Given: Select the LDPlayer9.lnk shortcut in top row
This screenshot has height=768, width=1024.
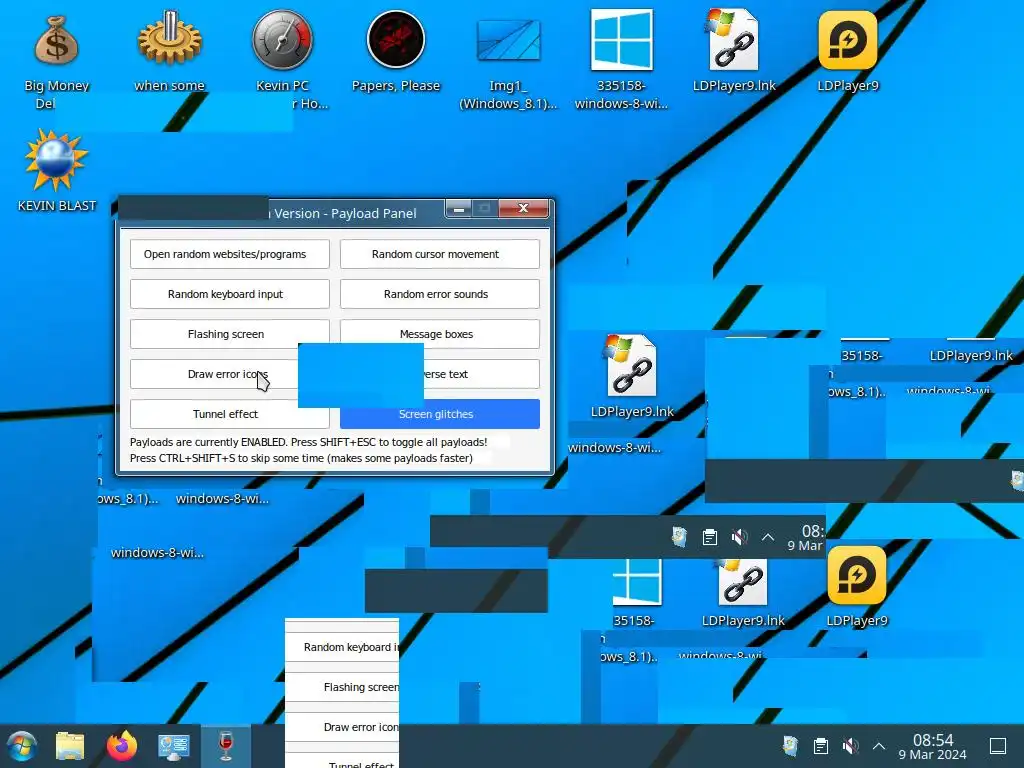Looking at the screenshot, I should pyautogui.click(x=734, y=40).
